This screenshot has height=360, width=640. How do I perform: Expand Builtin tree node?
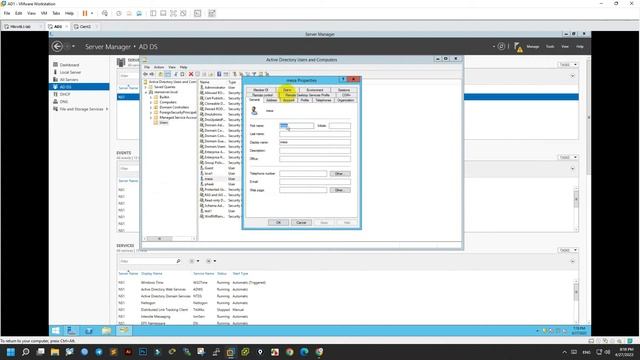tap(151, 98)
